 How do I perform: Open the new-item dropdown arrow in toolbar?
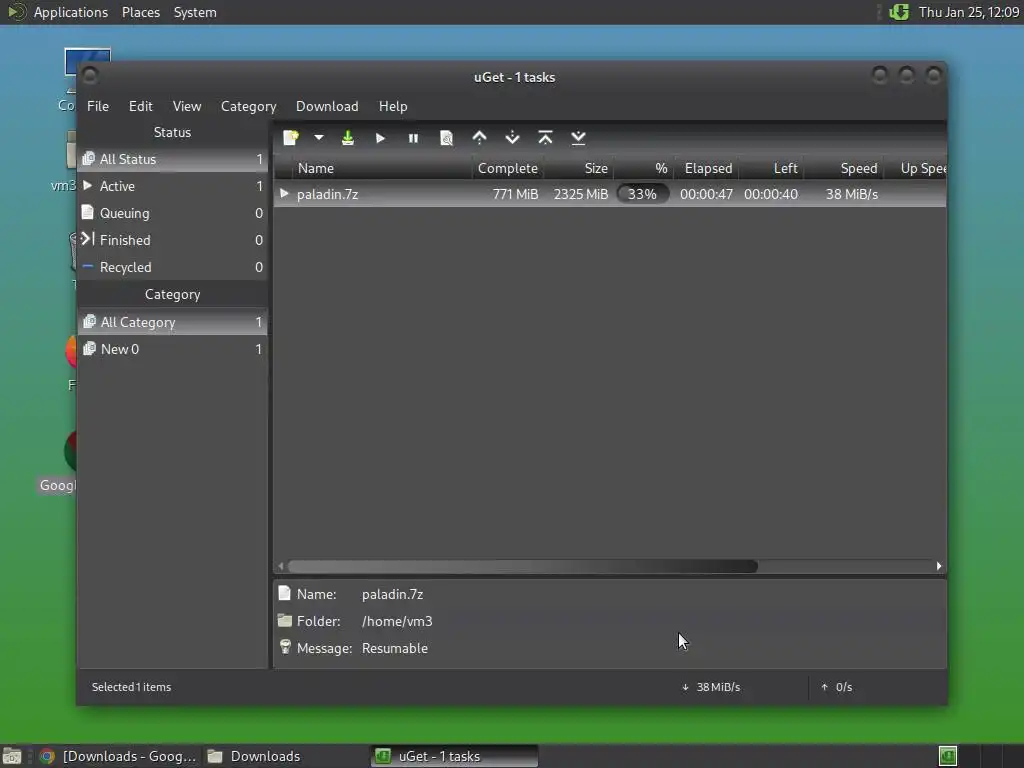(319, 138)
